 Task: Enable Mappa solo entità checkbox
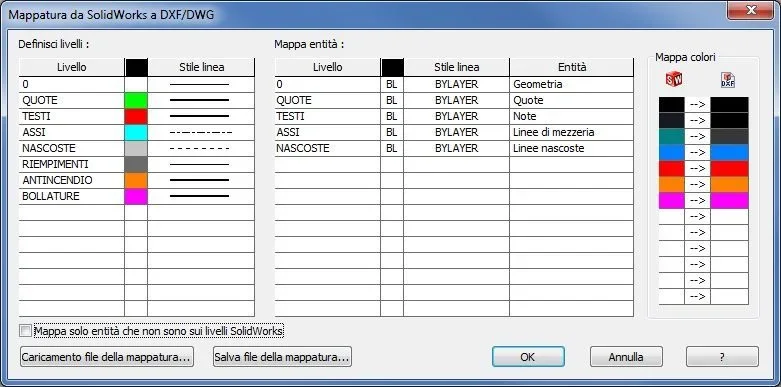click(x=25, y=331)
